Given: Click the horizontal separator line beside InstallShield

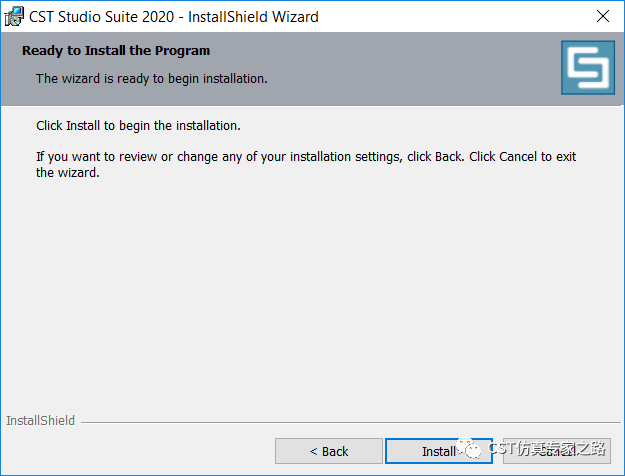Looking at the screenshot, I should click(x=351, y=422).
